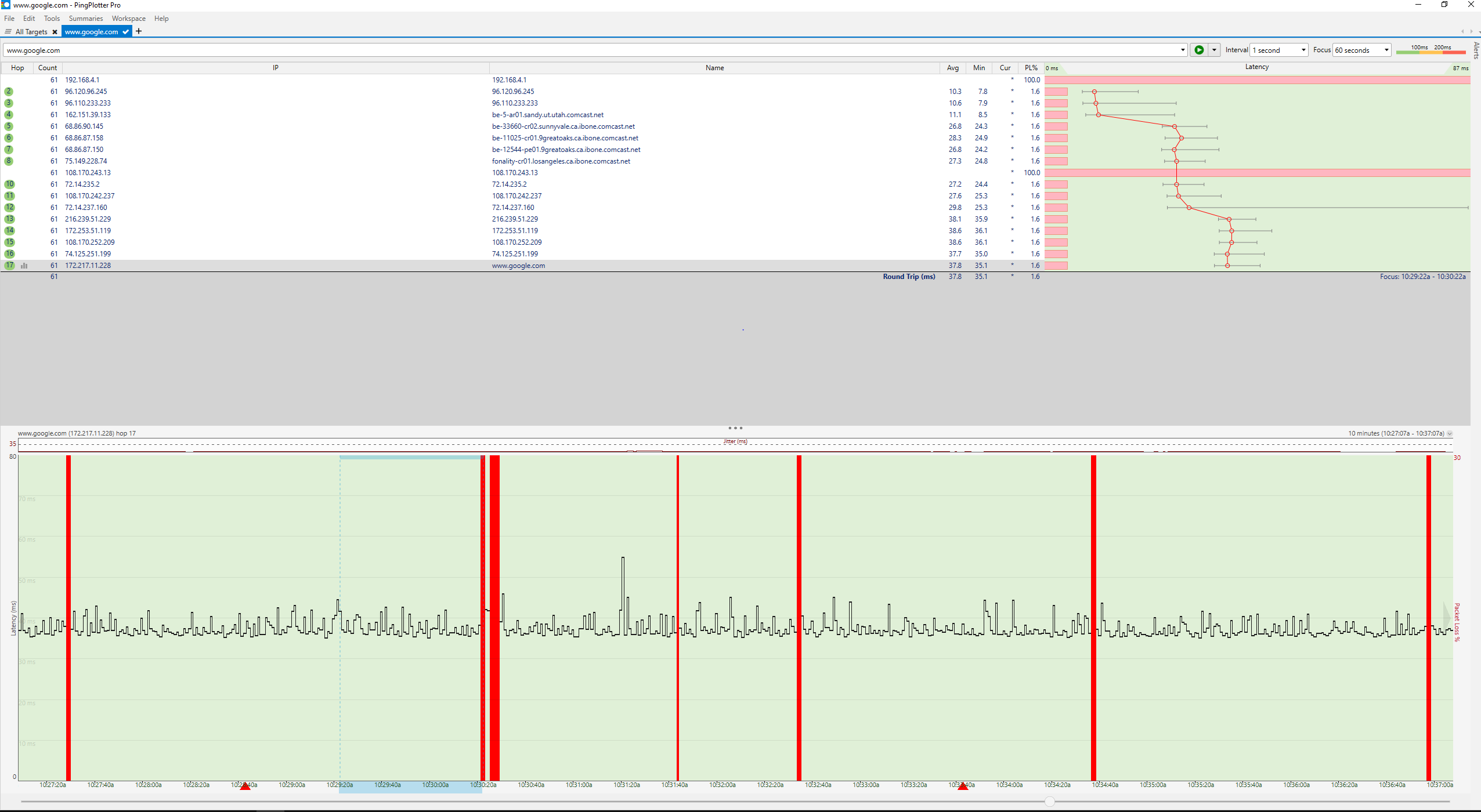Expand the Interval 1 second dropdown
1481x812 pixels.
[1303, 50]
